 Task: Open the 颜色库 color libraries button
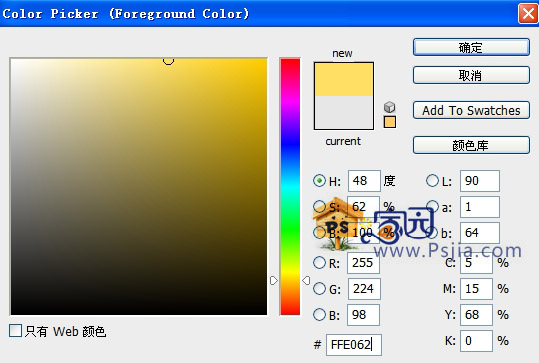[x=471, y=145]
